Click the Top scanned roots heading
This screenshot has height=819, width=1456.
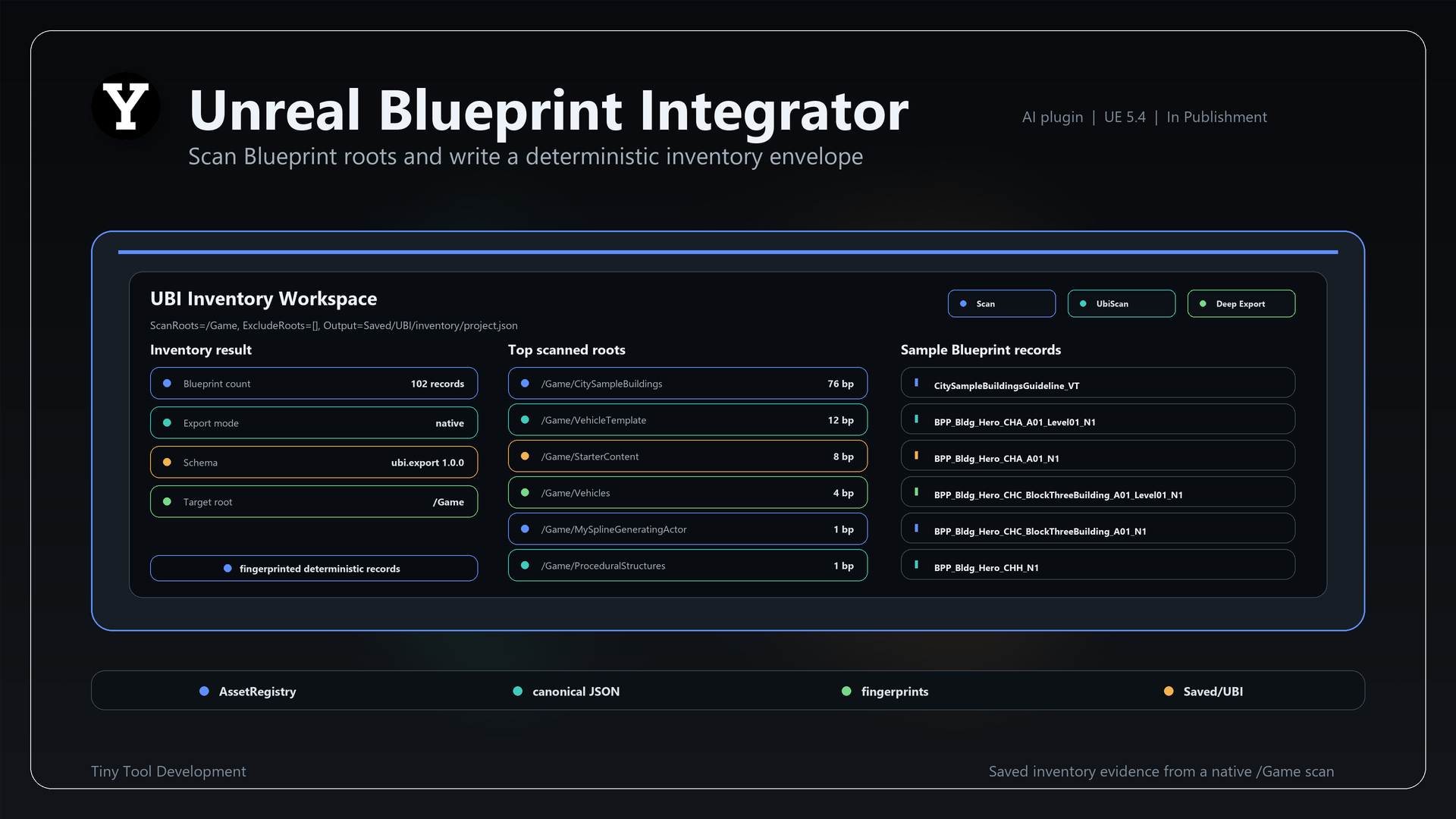click(x=566, y=350)
